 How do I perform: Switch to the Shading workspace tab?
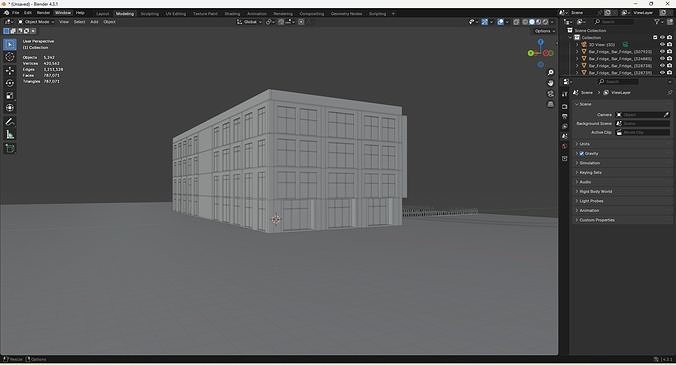(x=232, y=14)
